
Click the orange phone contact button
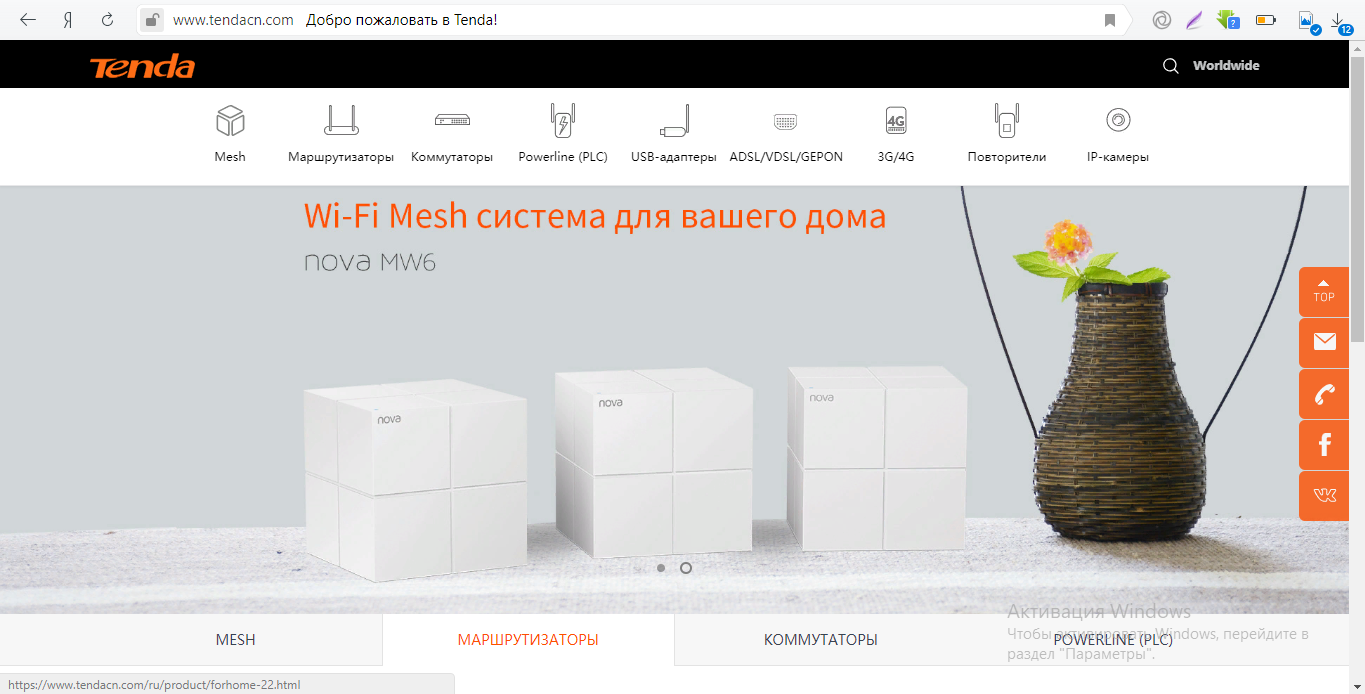tap(1324, 394)
